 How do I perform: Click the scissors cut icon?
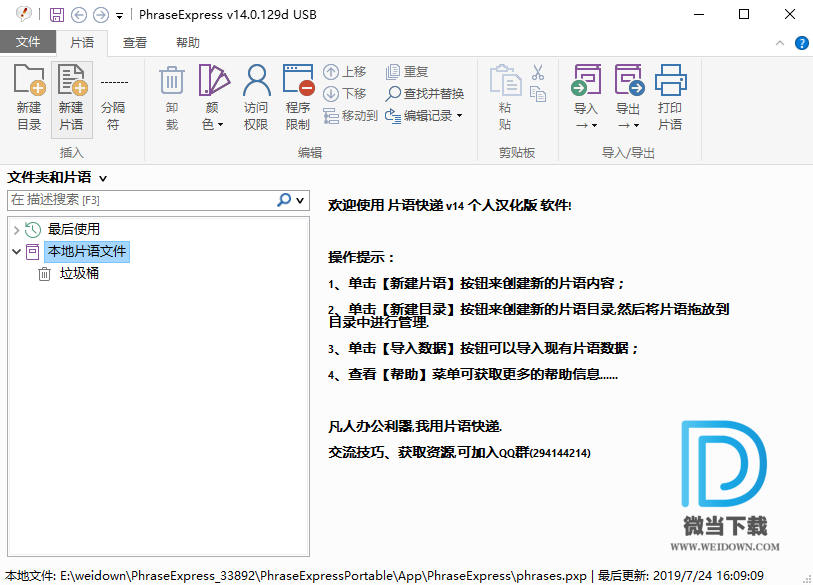(x=538, y=73)
